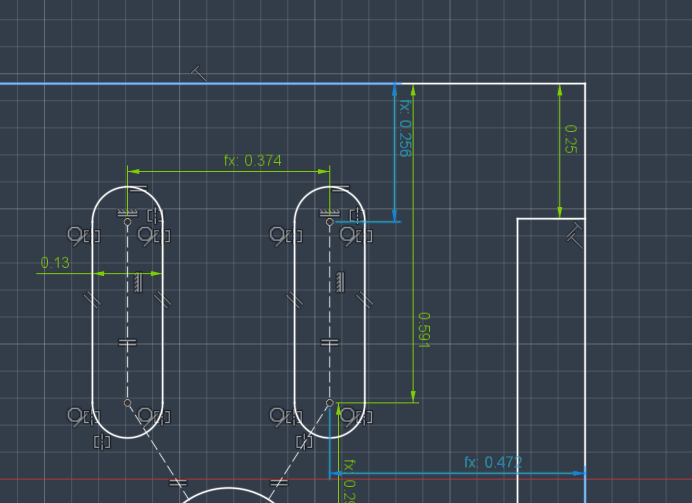Select the highlighted blue horizontal line at top
This screenshot has height=503, width=692.
click(x=200, y=83)
